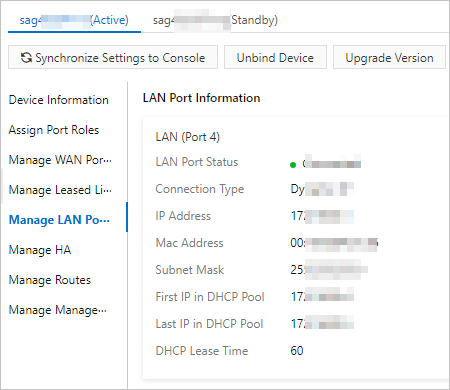This screenshot has width=450, height=390.
Task: Open Manage Leased Line menu item
Action: [x=60, y=190]
